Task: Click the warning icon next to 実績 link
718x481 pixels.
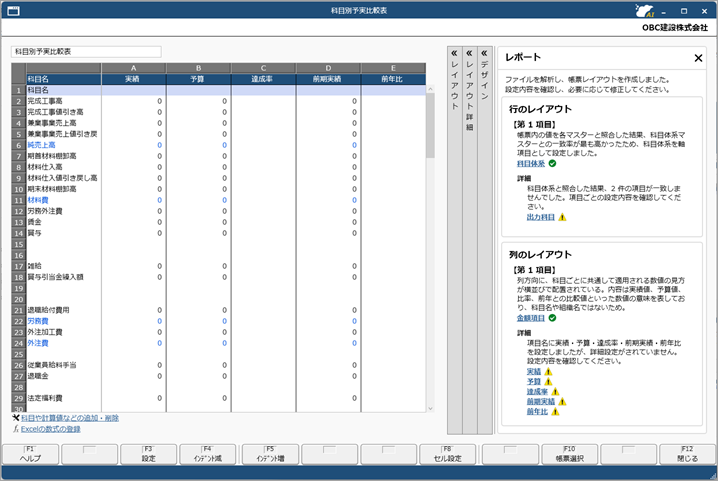Action: pos(548,372)
